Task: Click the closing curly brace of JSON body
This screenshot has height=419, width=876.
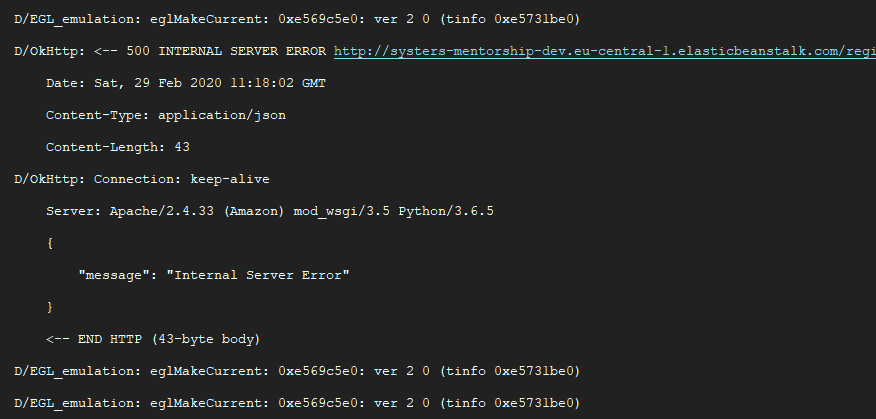Action: click(50, 307)
